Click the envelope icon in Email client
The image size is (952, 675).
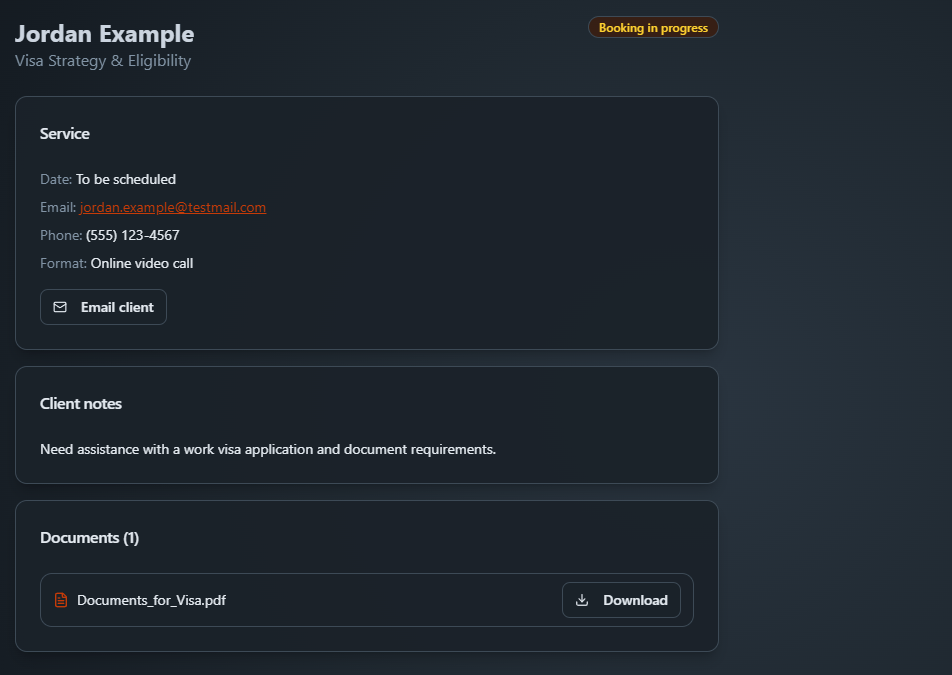60,307
